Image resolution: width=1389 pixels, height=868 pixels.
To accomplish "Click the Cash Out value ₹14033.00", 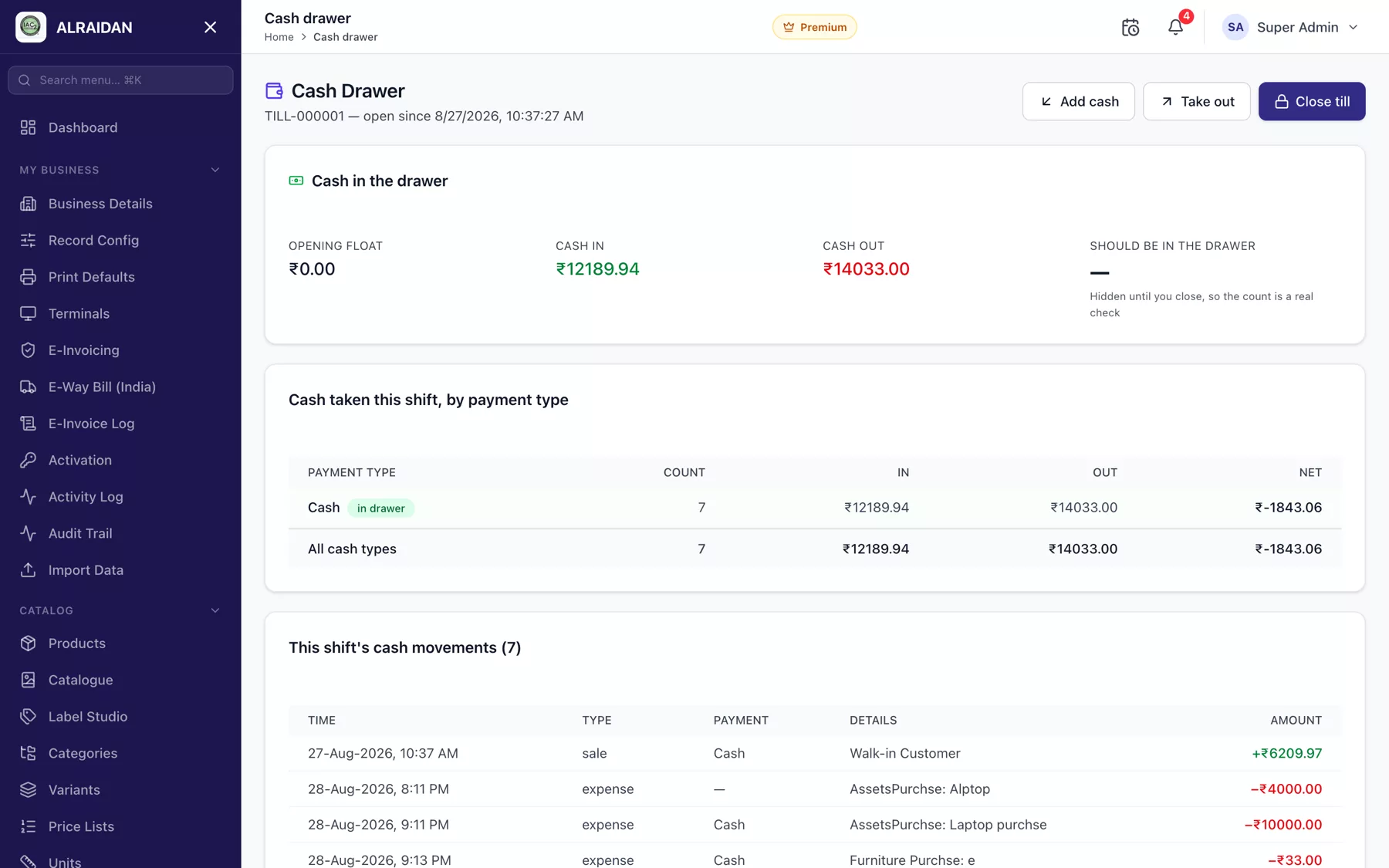I will tap(866, 269).
